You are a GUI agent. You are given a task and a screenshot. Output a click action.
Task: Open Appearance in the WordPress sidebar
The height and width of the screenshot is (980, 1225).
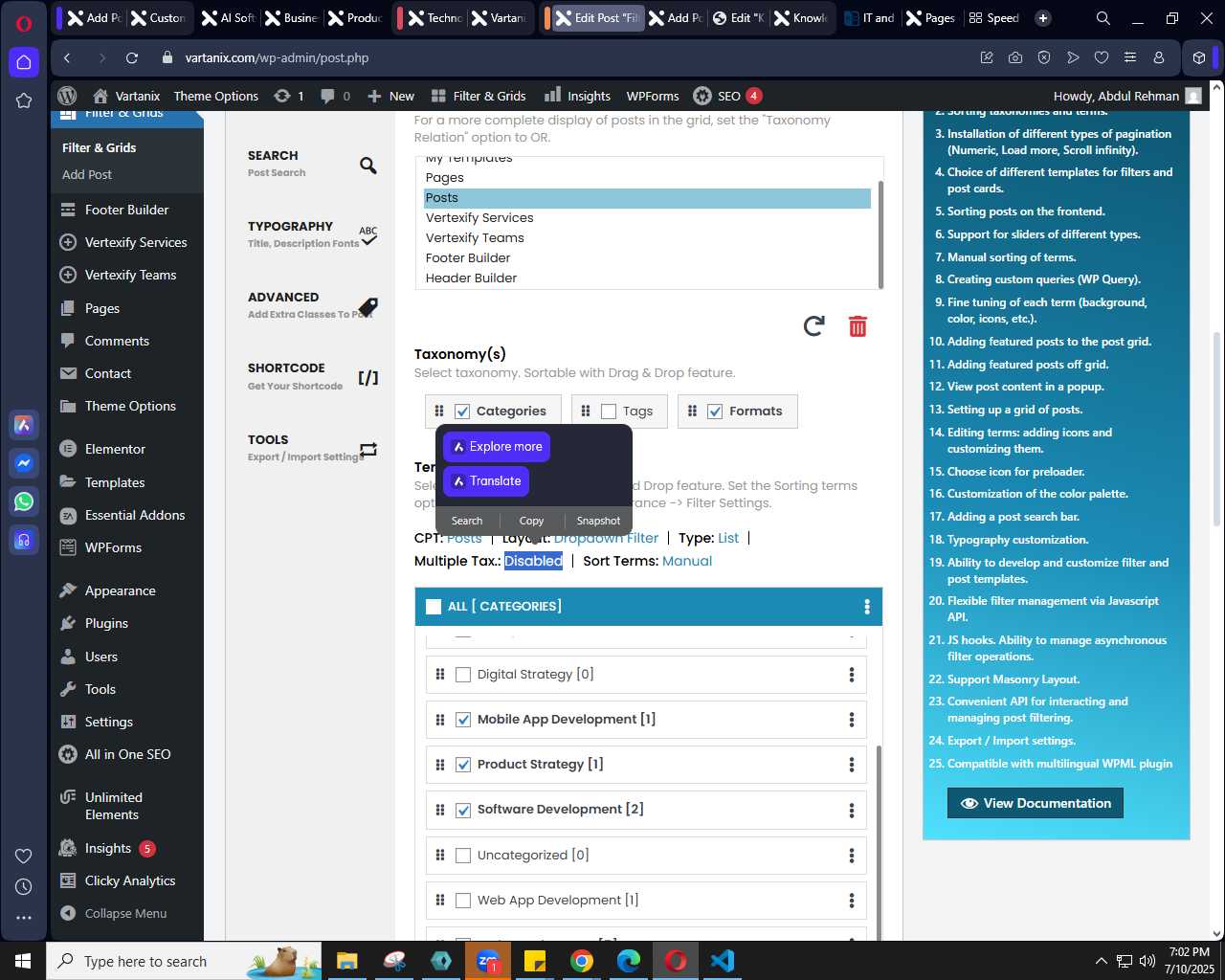click(x=120, y=590)
